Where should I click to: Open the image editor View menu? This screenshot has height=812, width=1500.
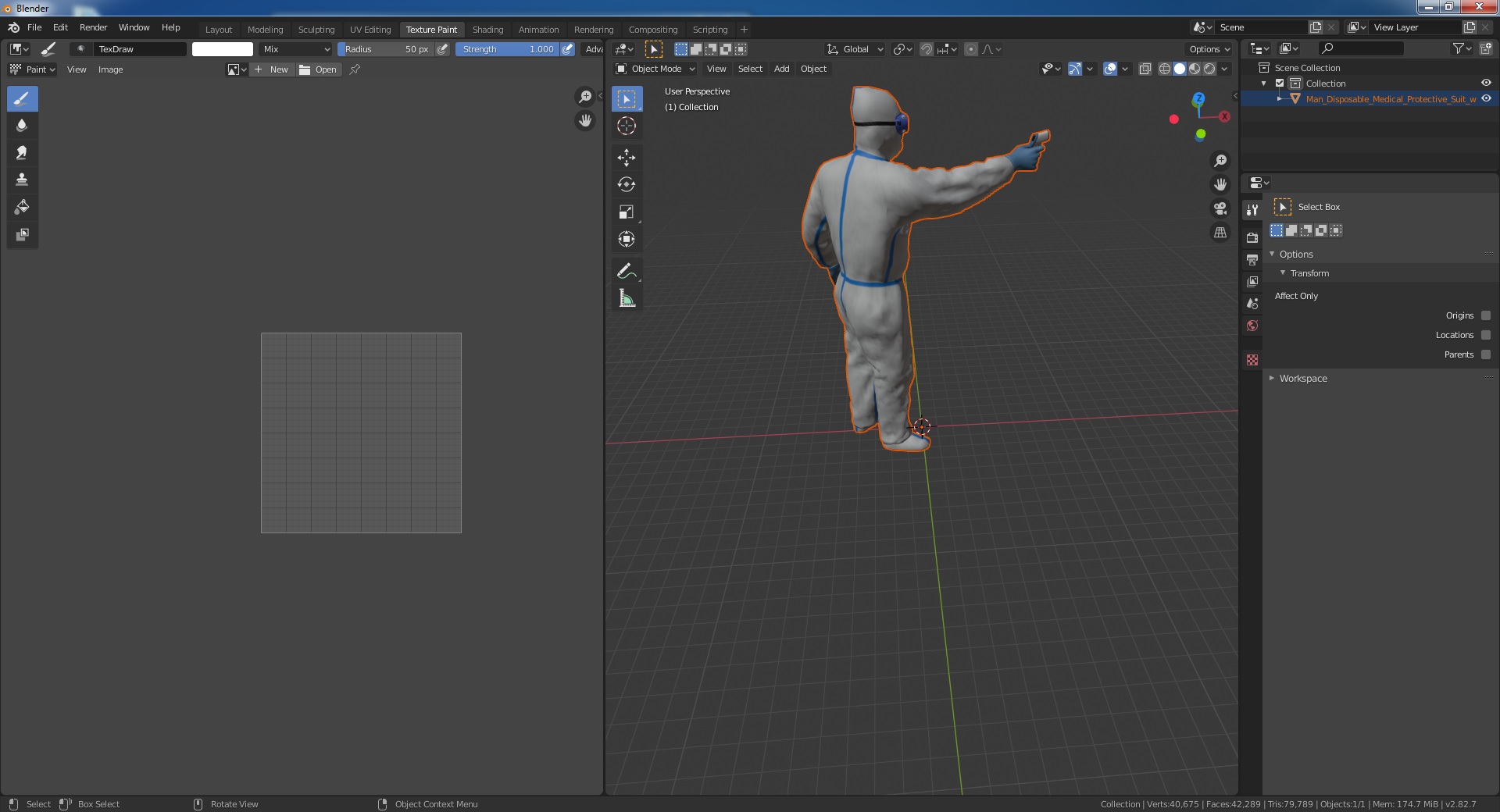(x=77, y=69)
